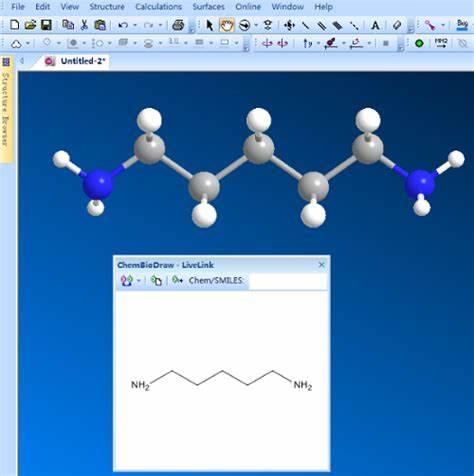Select the arrow selection tool

pyautogui.click(x=210, y=25)
